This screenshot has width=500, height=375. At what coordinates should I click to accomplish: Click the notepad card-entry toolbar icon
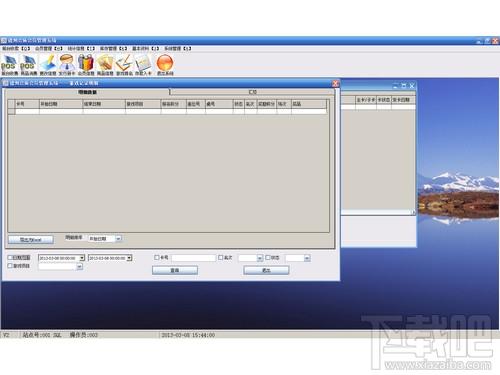[x=143, y=62]
